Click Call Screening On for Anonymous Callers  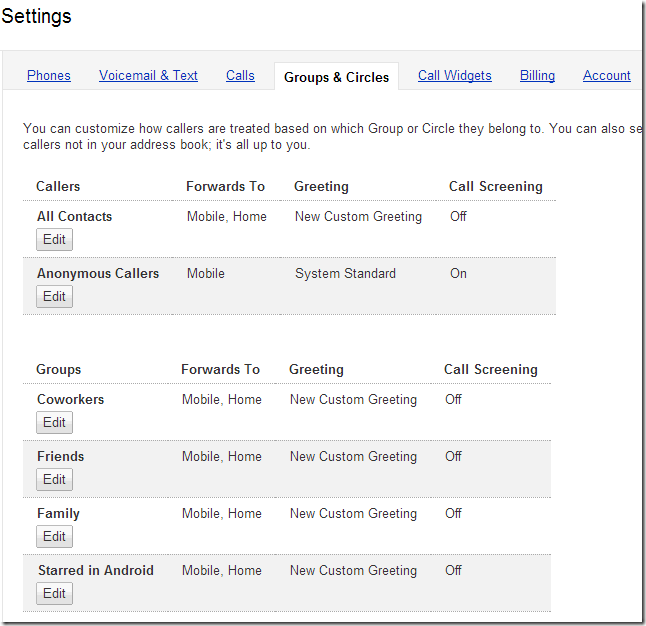[x=458, y=273]
